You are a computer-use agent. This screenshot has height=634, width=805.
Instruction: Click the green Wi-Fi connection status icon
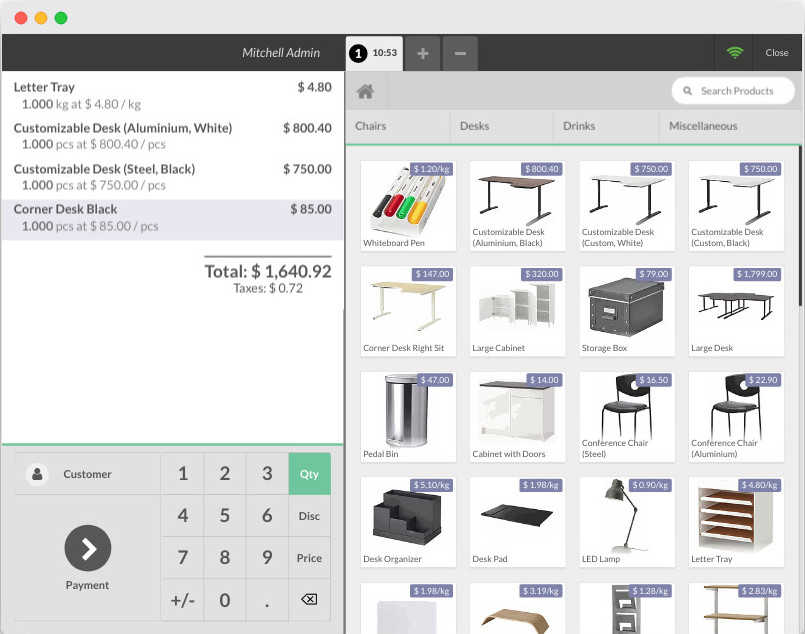coord(735,52)
